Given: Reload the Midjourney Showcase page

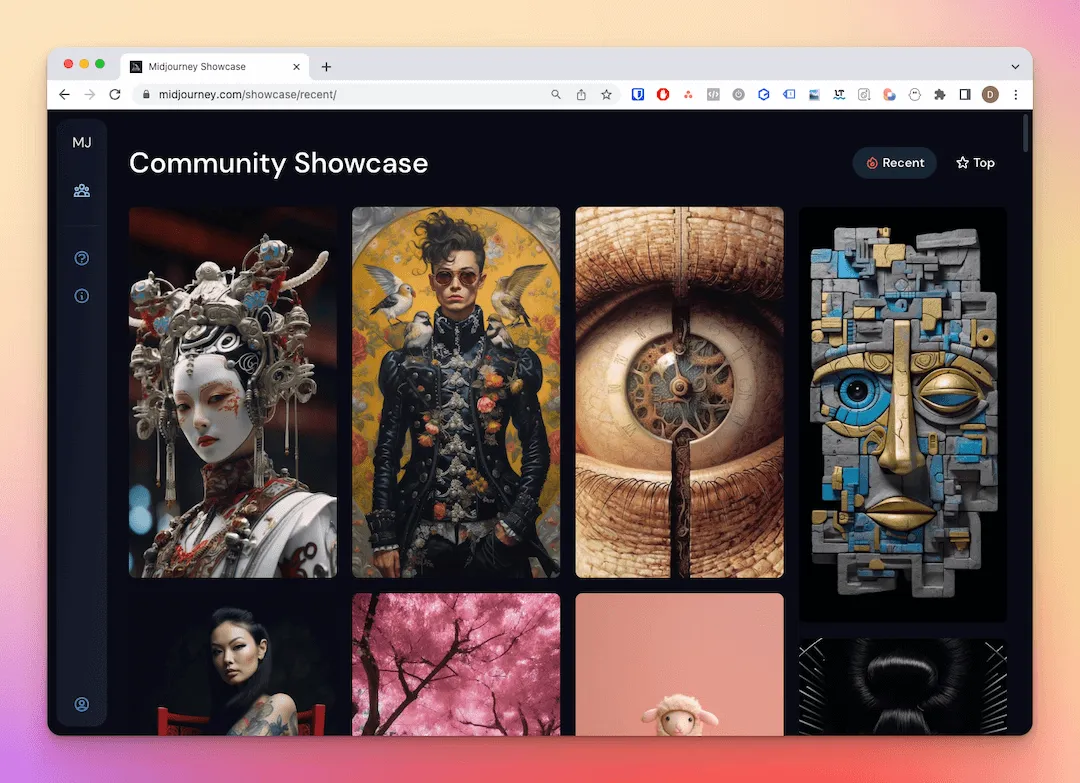Looking at the screenshot, I should click(115, 94).
